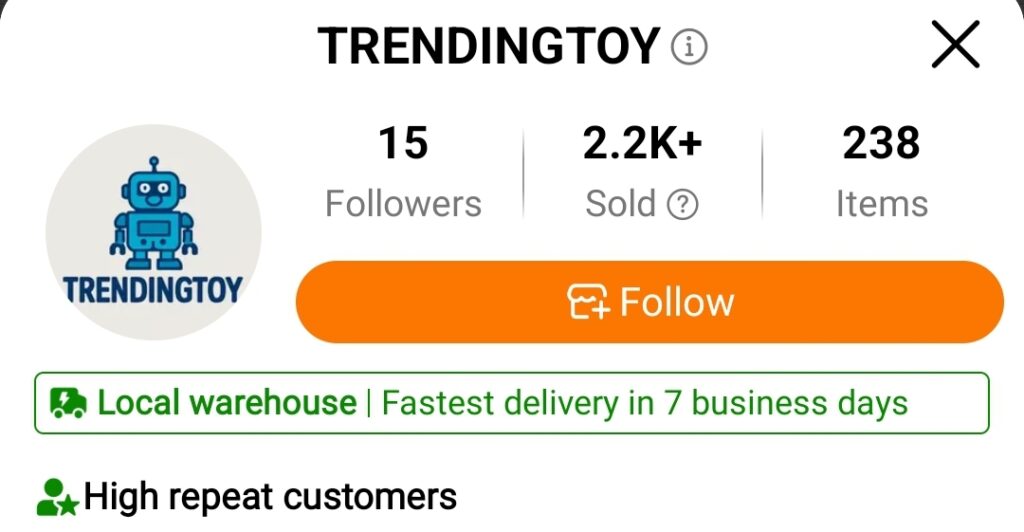The image size is (1024, 532).
Task: Tap the Followers label
Action: click(403, 204)
